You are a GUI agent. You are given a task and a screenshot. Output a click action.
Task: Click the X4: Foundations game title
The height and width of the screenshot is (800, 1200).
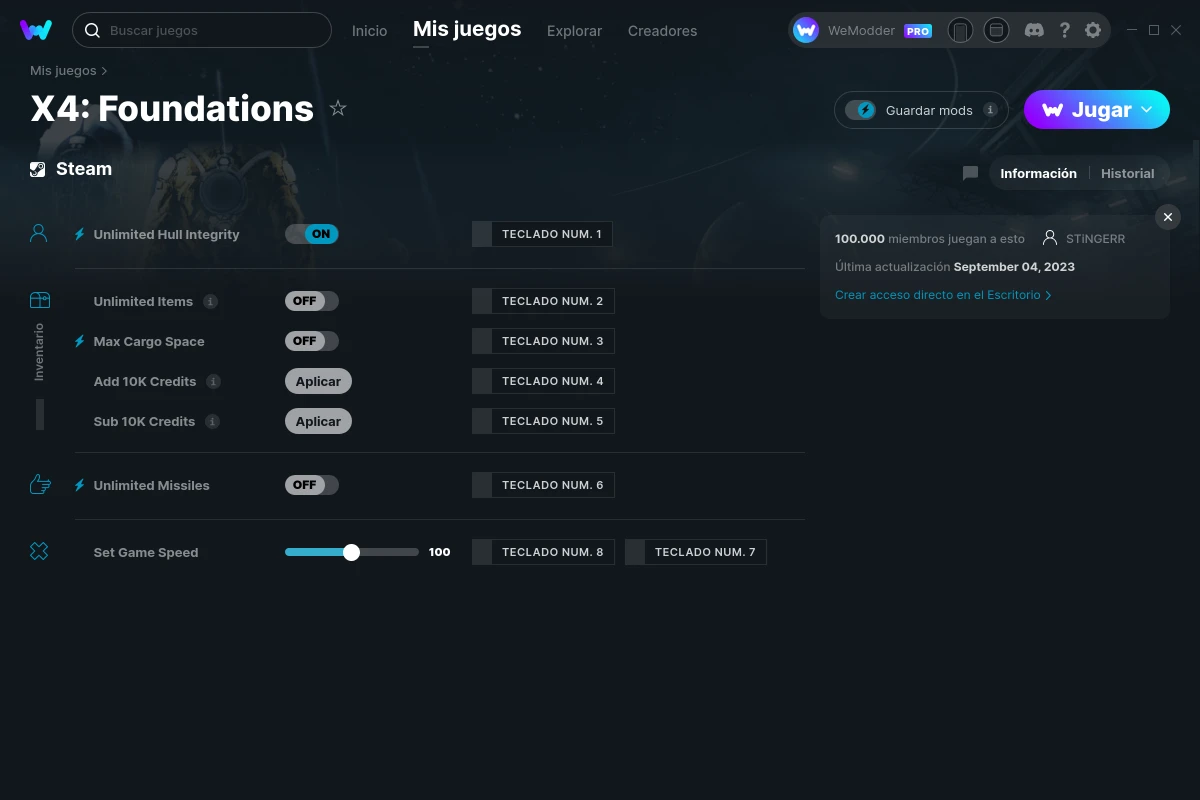pos(172,108)
